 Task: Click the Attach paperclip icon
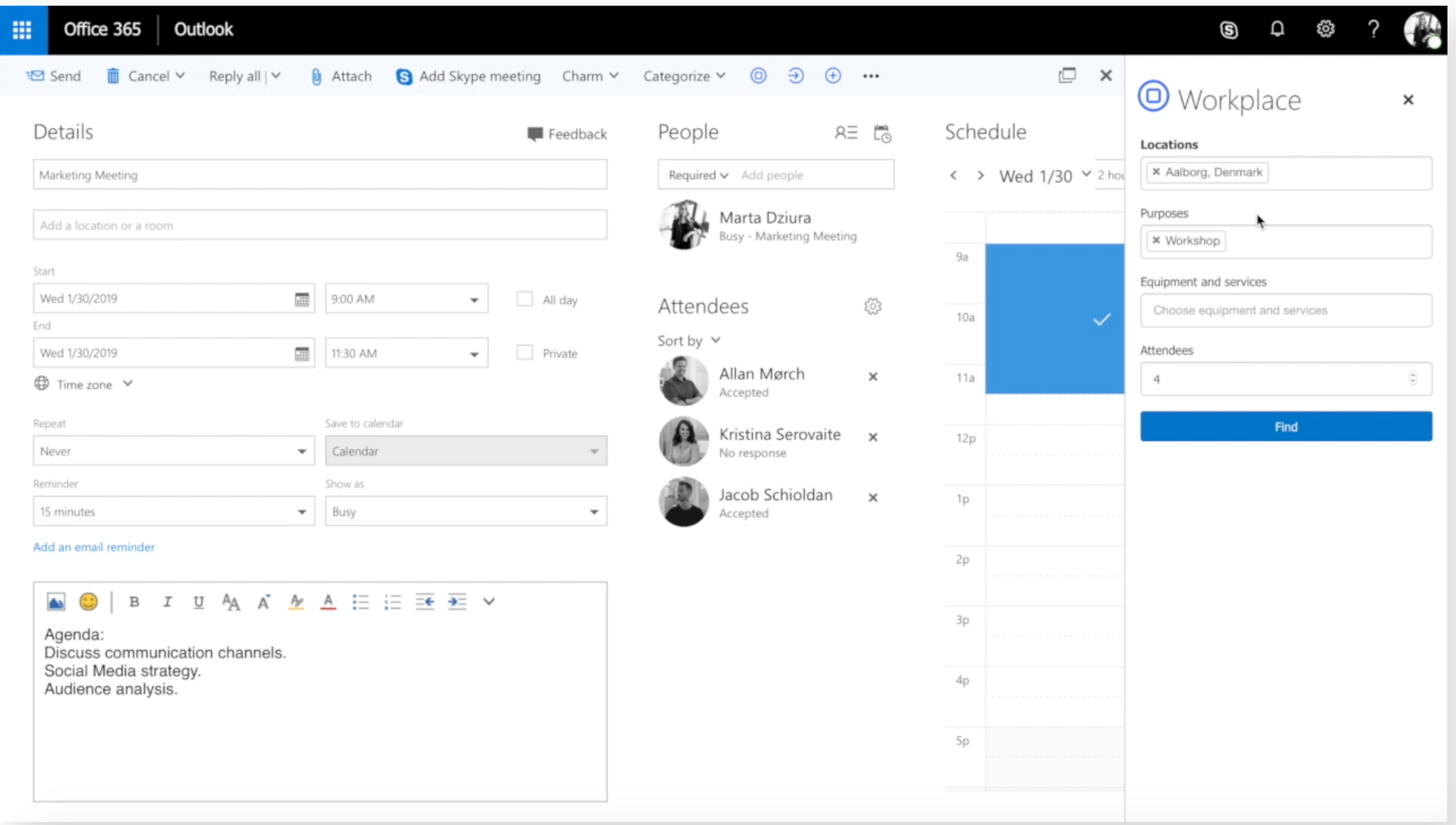click(x=316, y=76)
